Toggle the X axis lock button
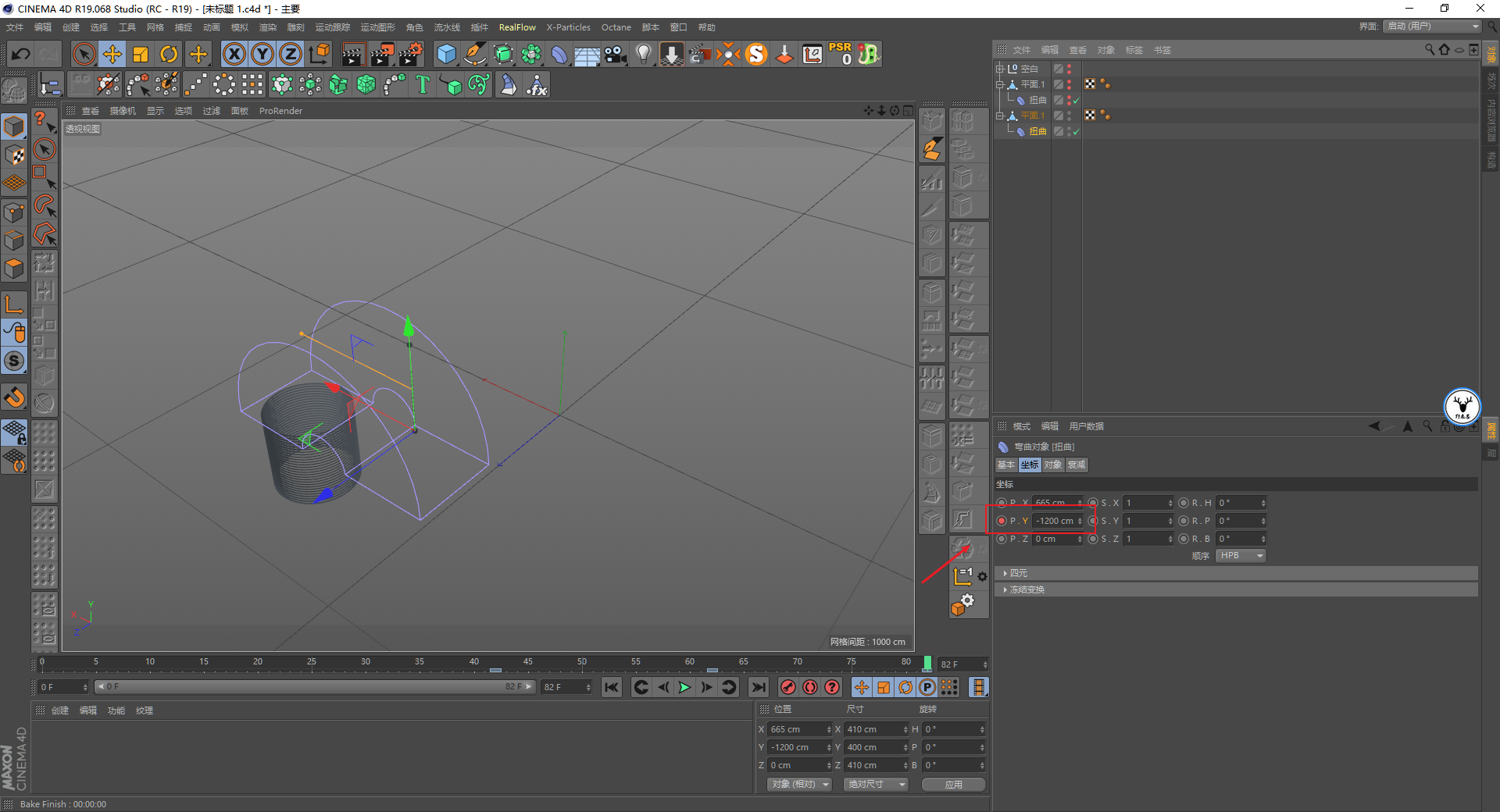1500x812 pixels. pyautogui.click(x=234, y=54)
